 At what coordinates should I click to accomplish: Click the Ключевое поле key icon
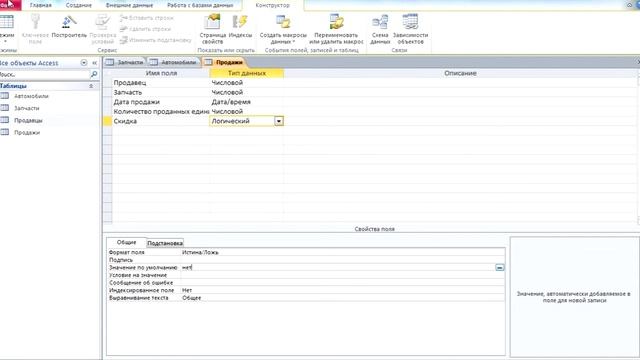point(35,22)
